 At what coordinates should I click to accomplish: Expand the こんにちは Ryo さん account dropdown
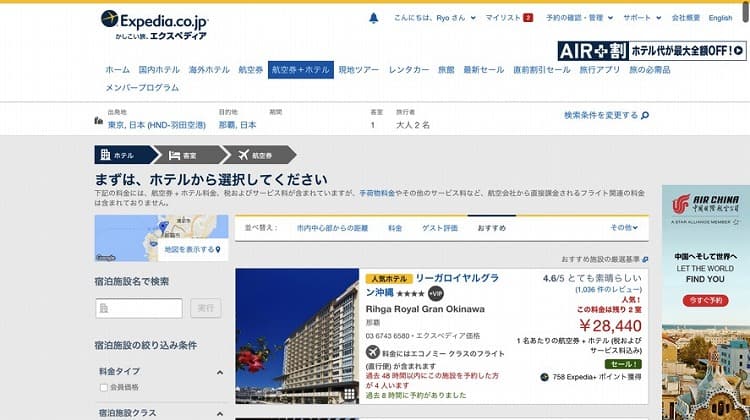(435, 18)
